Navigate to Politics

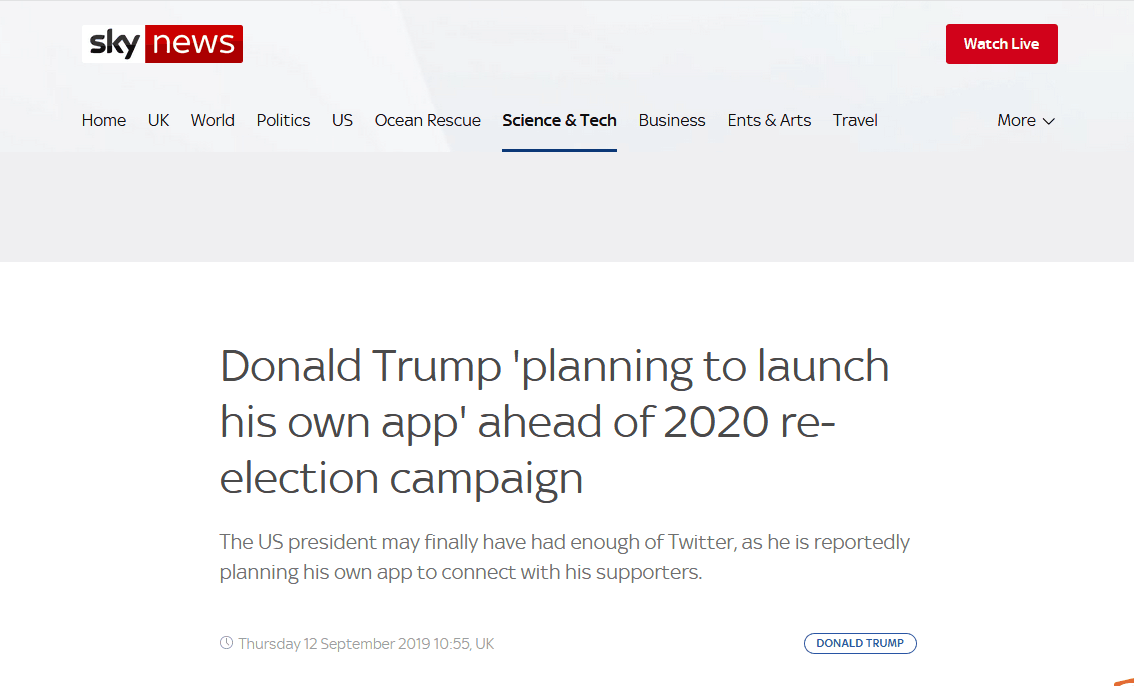pos(284,121)
